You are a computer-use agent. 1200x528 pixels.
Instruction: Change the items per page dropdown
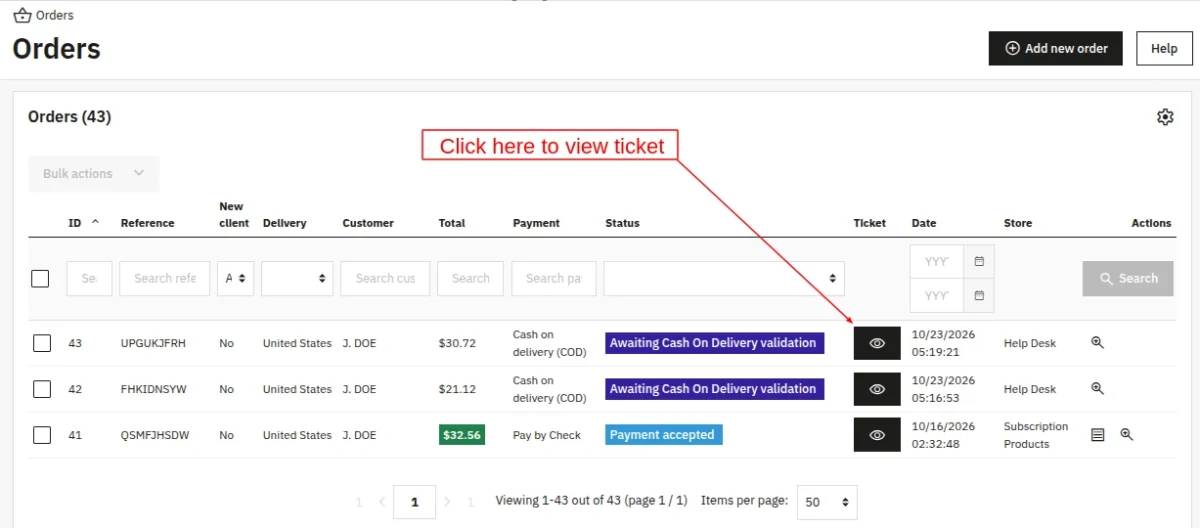(x=827, y=502)
